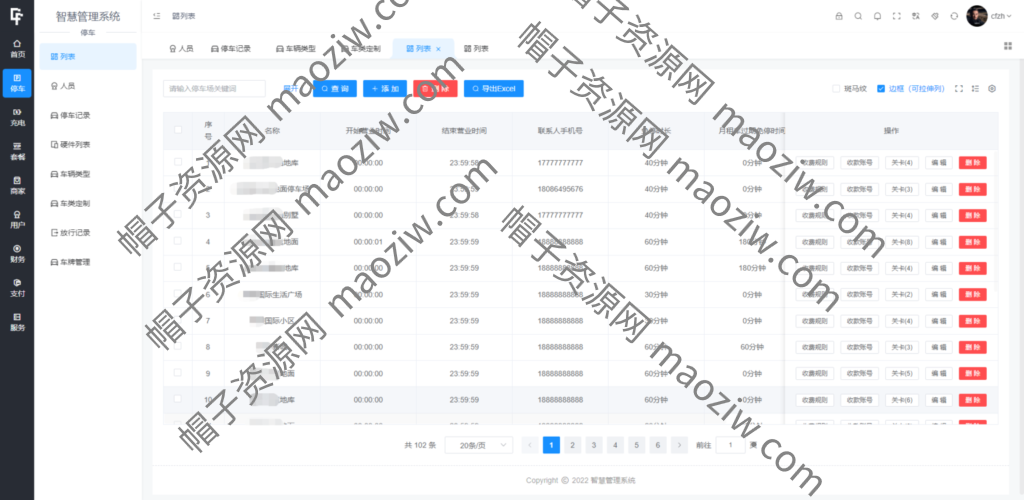Open the 支付 payment module
Image resolution: width=1024 pixels, height=500 pixels.
point(17,288)
